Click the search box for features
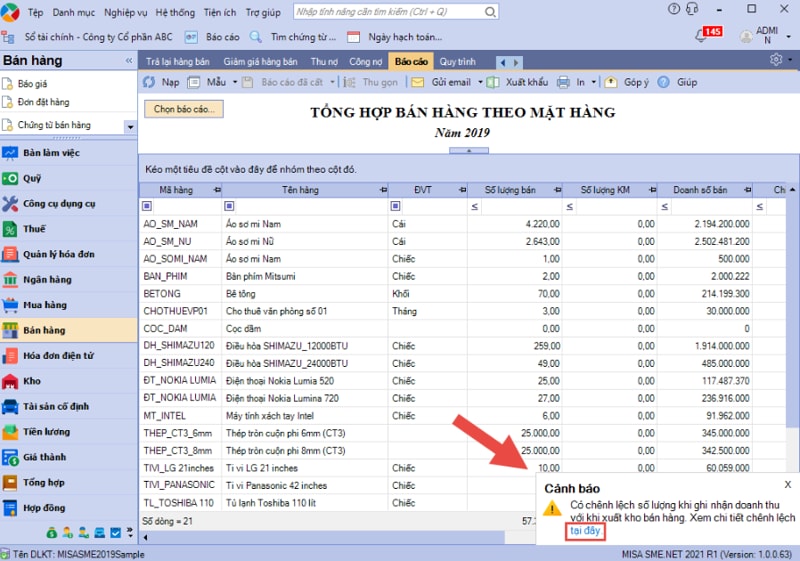 pos(400,13)
